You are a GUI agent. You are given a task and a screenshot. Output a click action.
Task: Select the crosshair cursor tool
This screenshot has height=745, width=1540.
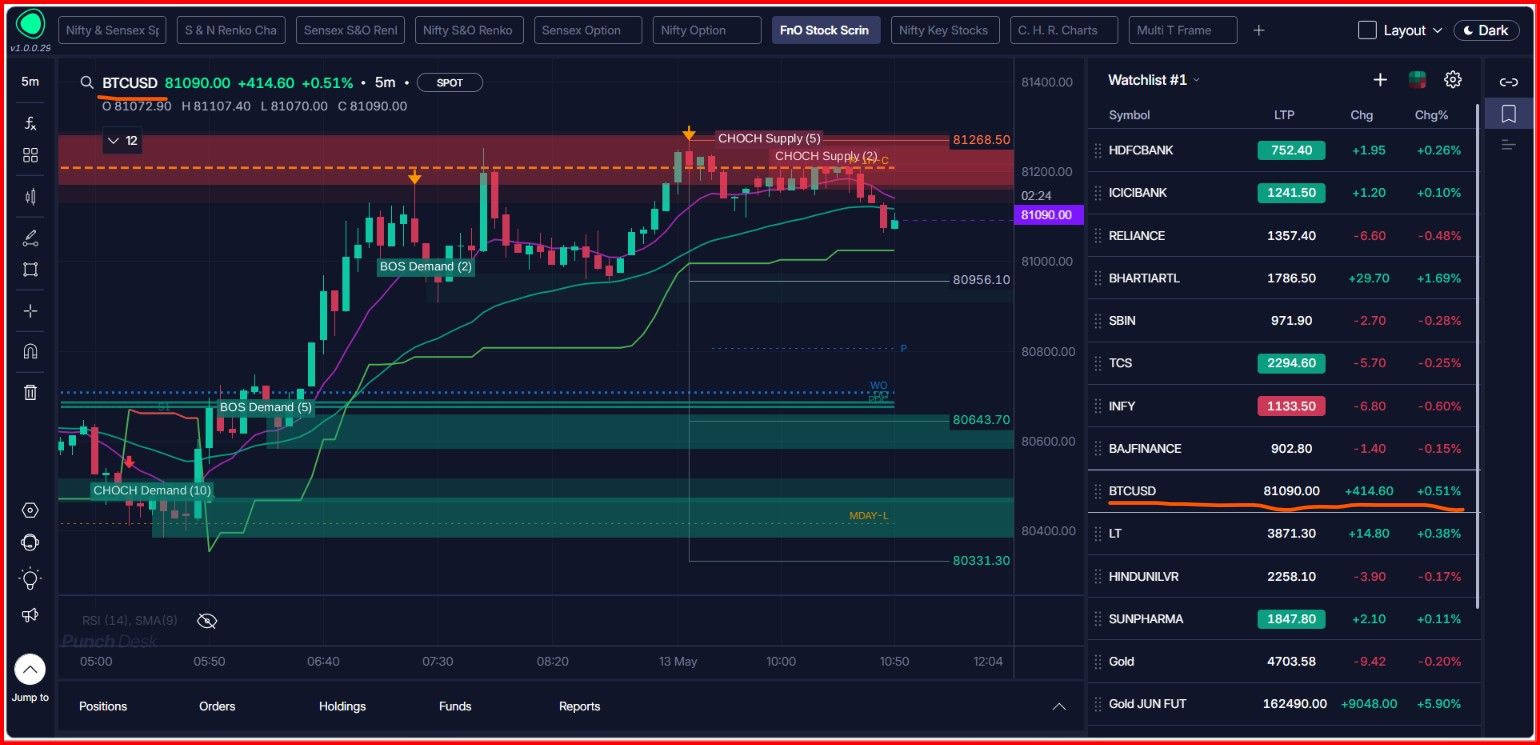(x=30, y=311)
